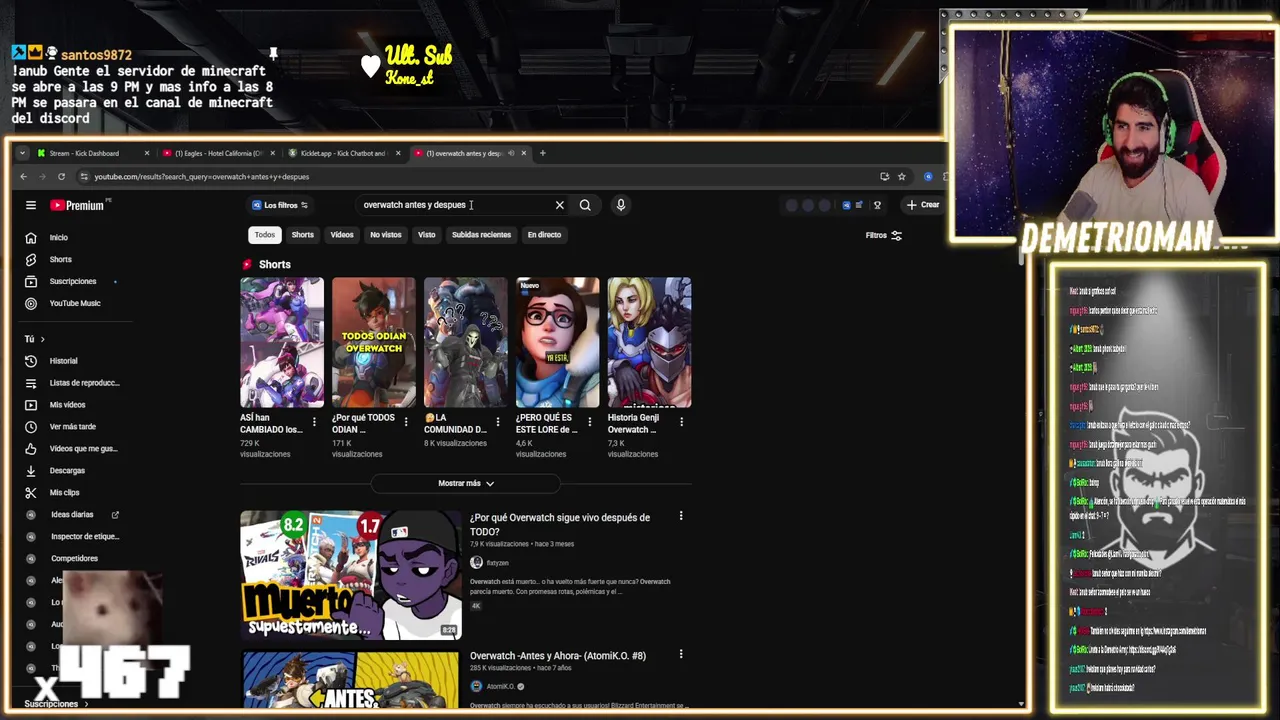Viewport: 1280px width, 720px height.
Task: Open a new browser tab with plus
Action: tap(543, 153)
